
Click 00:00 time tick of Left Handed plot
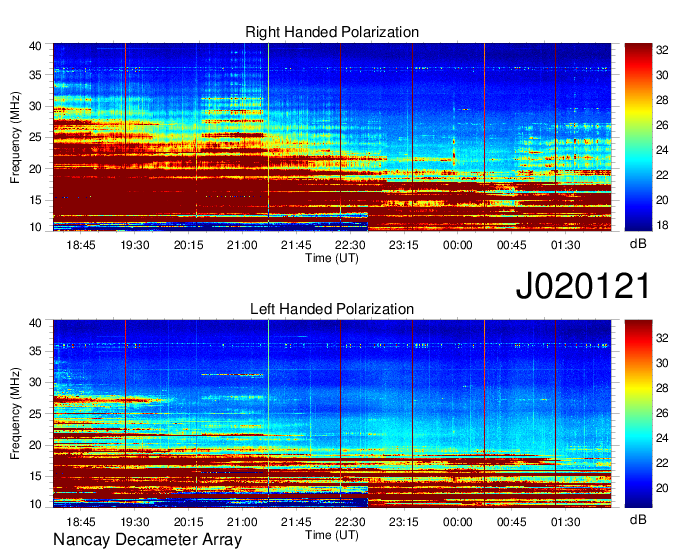(458, 522)
